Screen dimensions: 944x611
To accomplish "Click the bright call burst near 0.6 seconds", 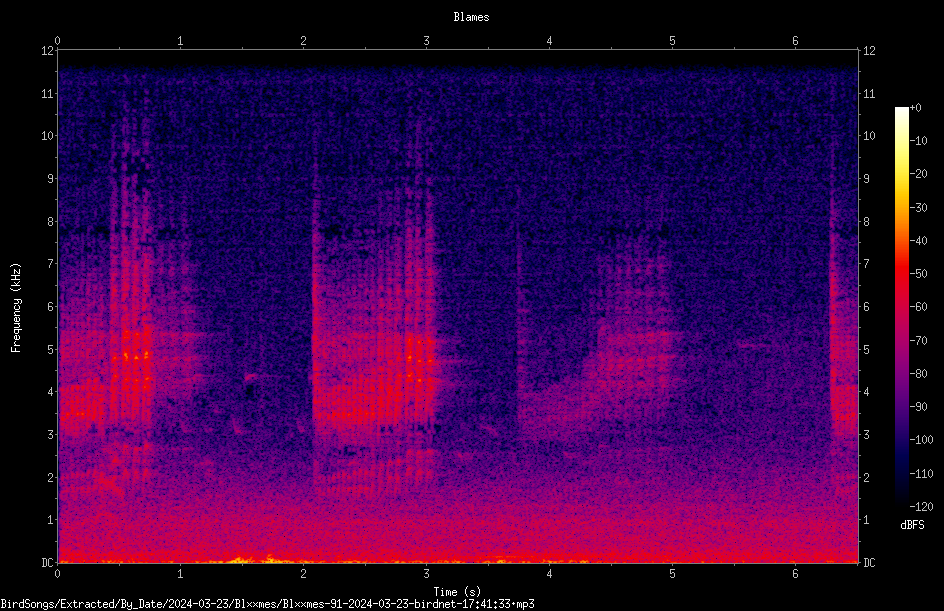I will pyautogui.click(x=131, y=360).
